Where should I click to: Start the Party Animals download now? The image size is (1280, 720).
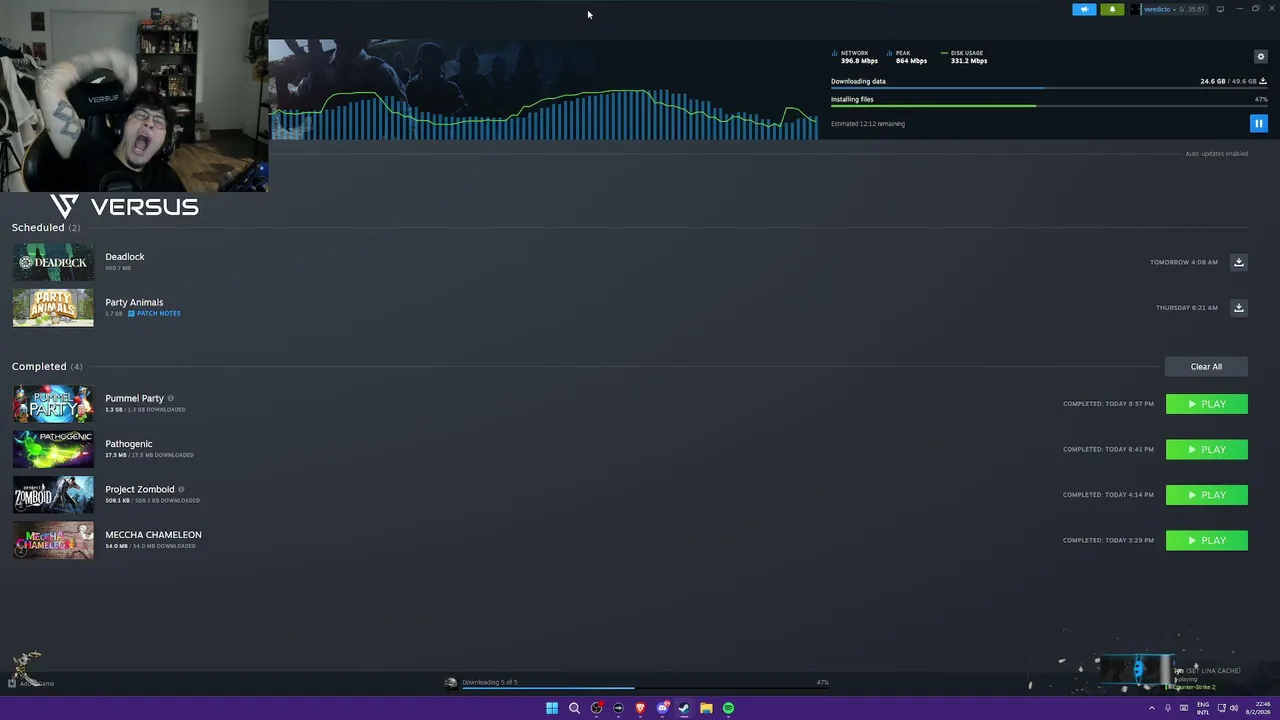click(1238, 308)
